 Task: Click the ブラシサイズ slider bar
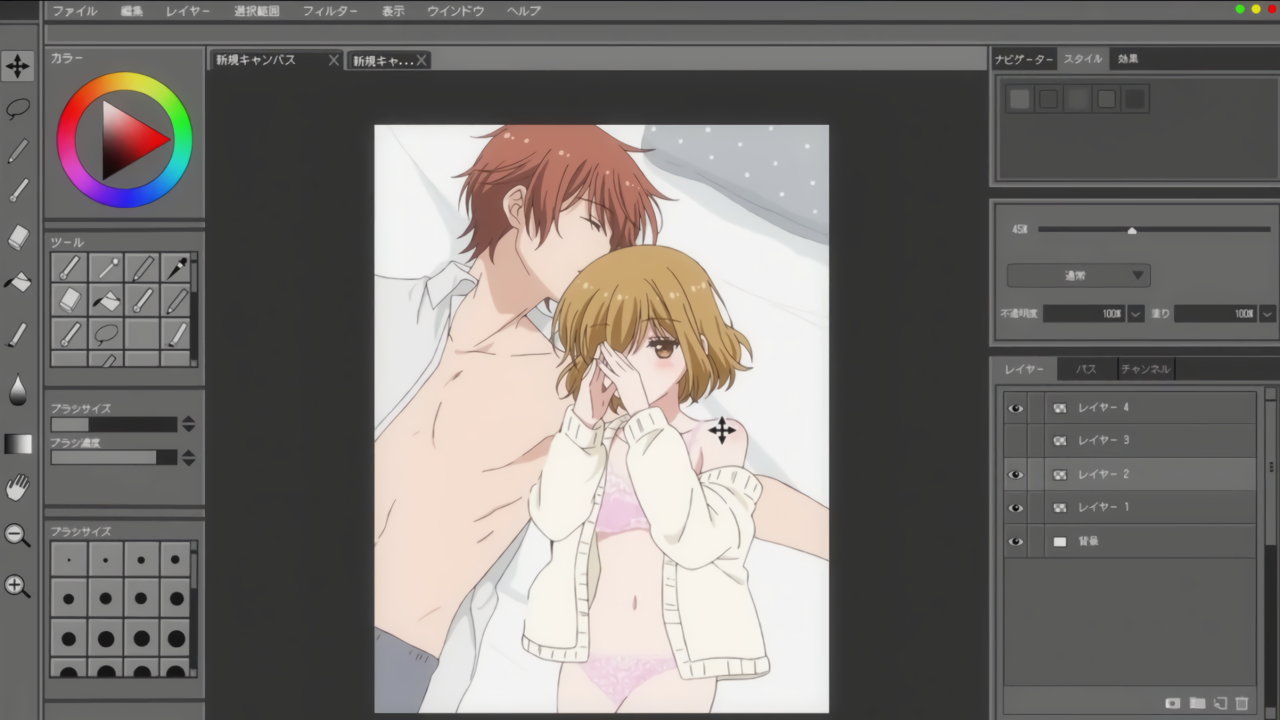point(113,424)
